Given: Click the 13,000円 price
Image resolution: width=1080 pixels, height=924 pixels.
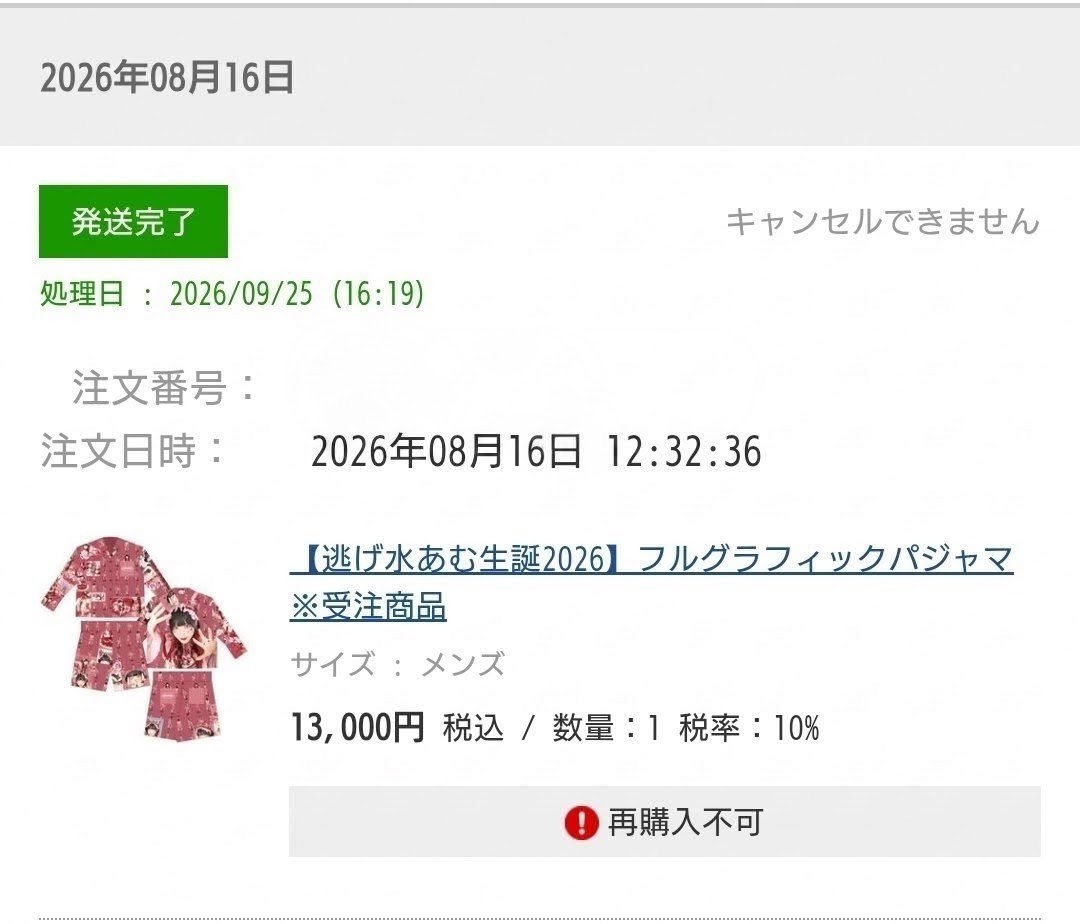Looking at the screenshot, I should (357, 727).
